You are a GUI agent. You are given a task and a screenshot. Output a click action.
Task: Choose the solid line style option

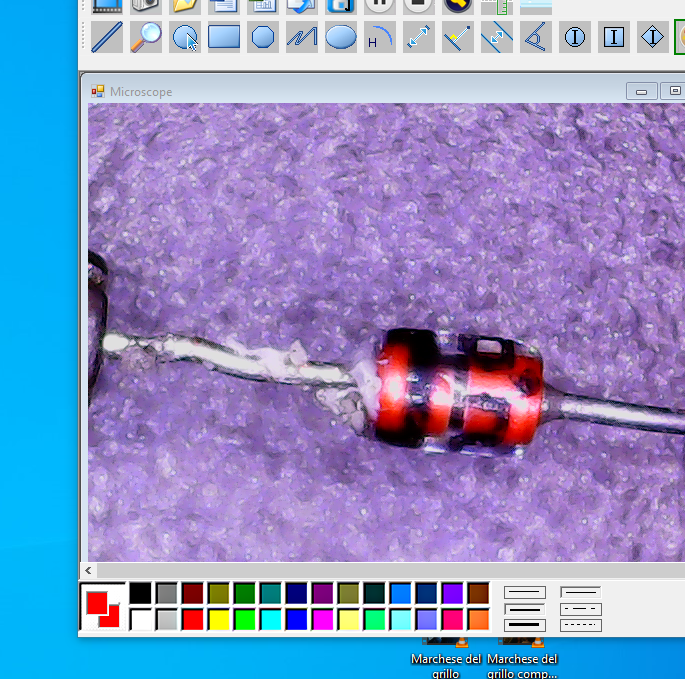point(581,592)
